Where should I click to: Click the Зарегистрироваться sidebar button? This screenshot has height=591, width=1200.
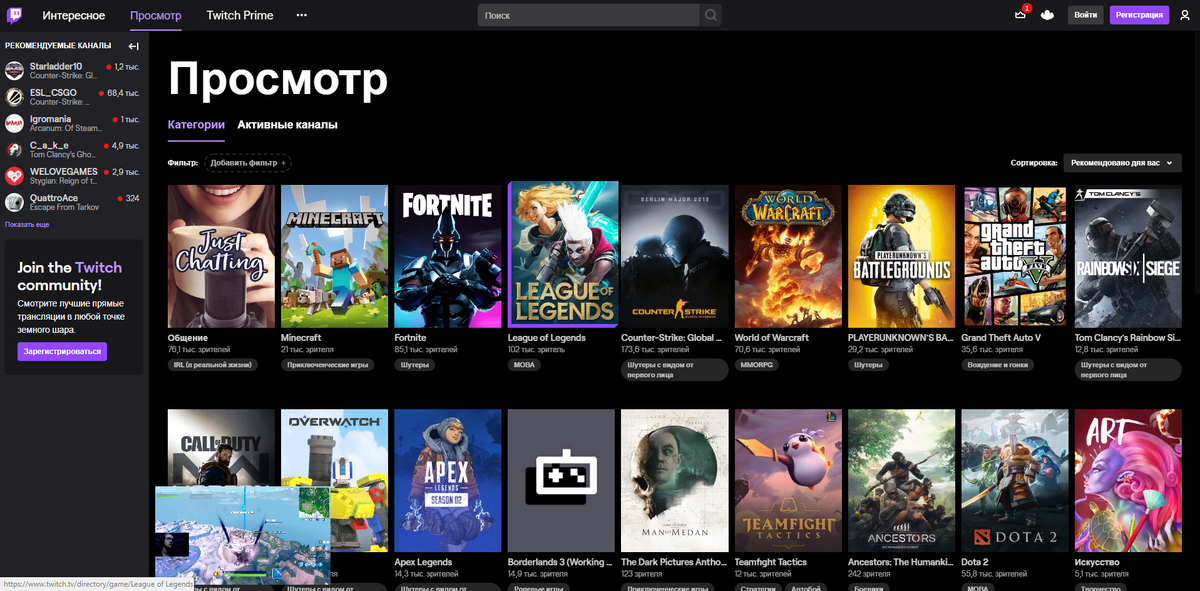(x=62, y=352)
